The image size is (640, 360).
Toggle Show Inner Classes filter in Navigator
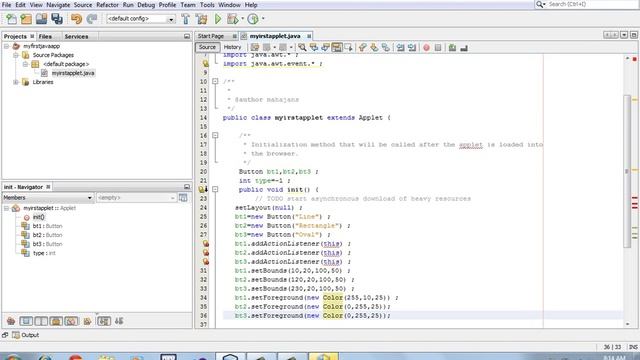(71, 321)
